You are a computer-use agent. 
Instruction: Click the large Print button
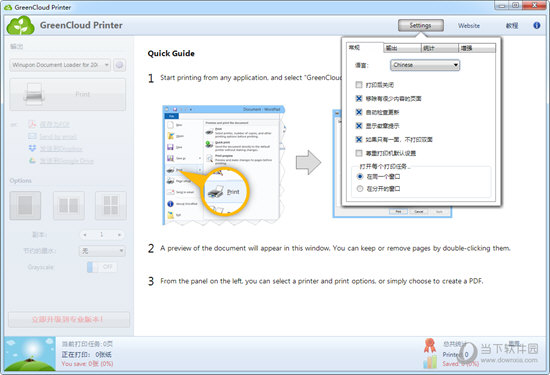click(67, 95)
